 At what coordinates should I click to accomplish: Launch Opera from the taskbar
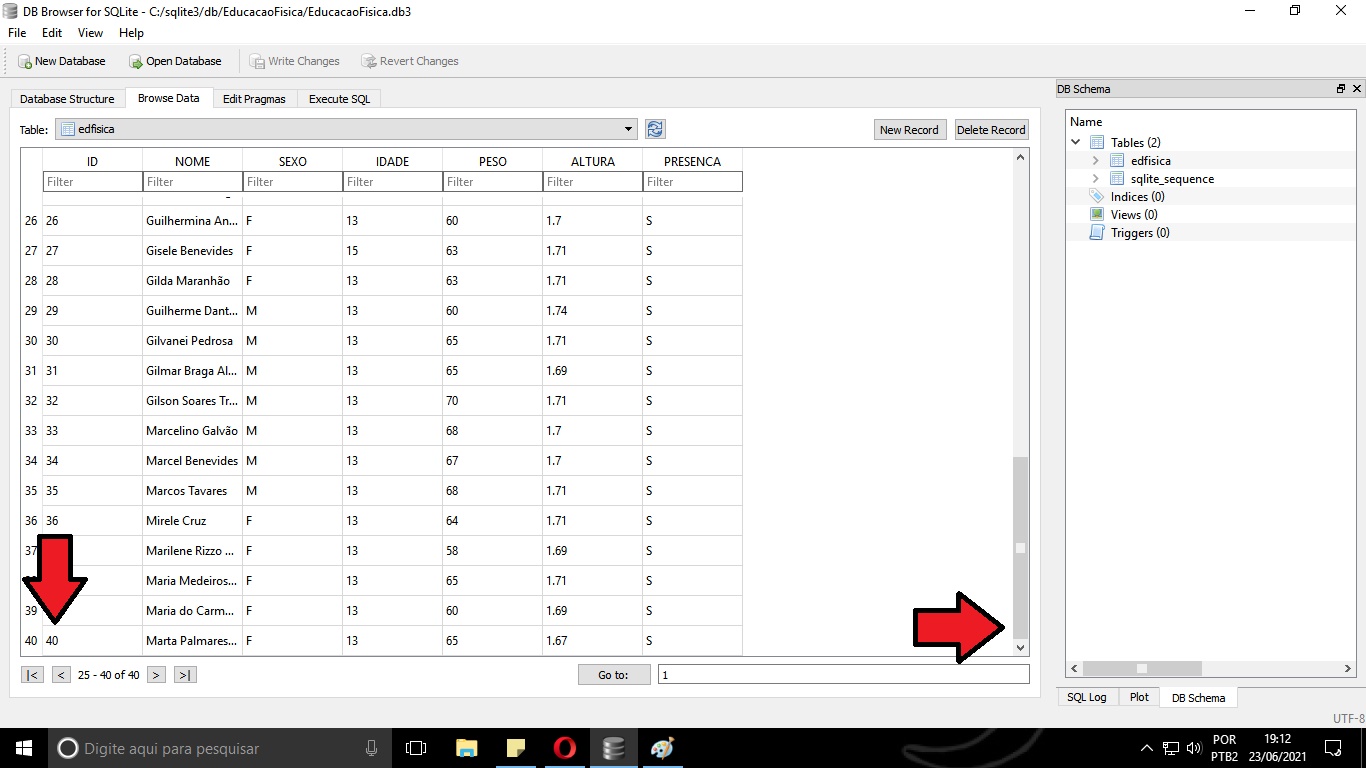click(x=564, y=747)
